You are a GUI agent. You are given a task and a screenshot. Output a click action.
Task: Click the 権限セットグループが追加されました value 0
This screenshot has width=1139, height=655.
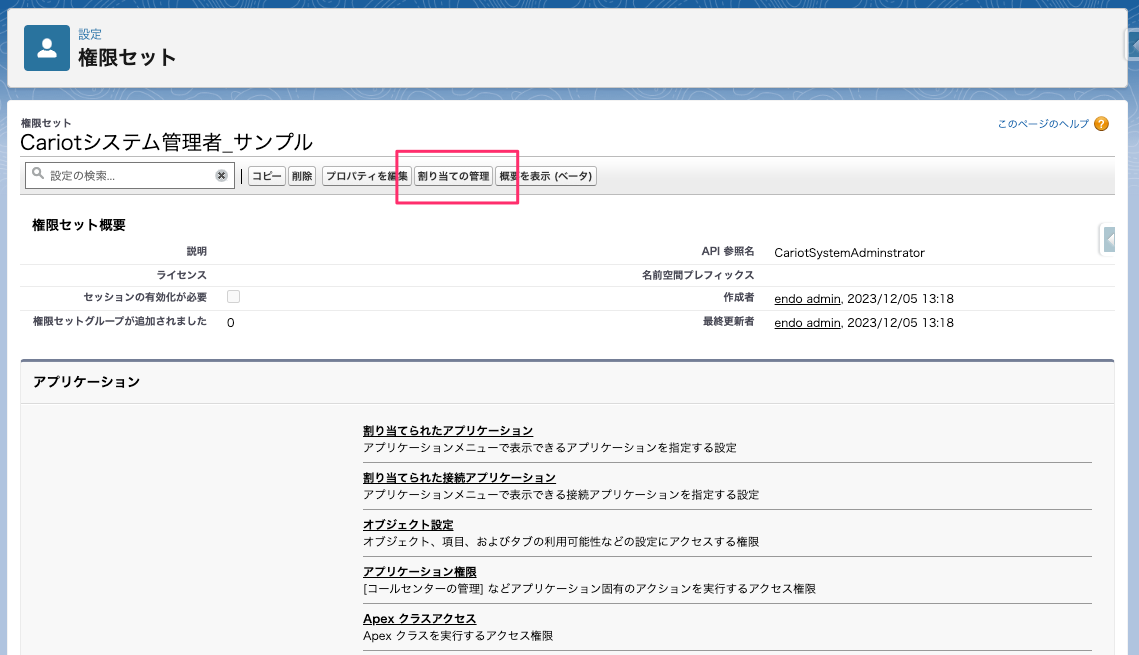230,322
